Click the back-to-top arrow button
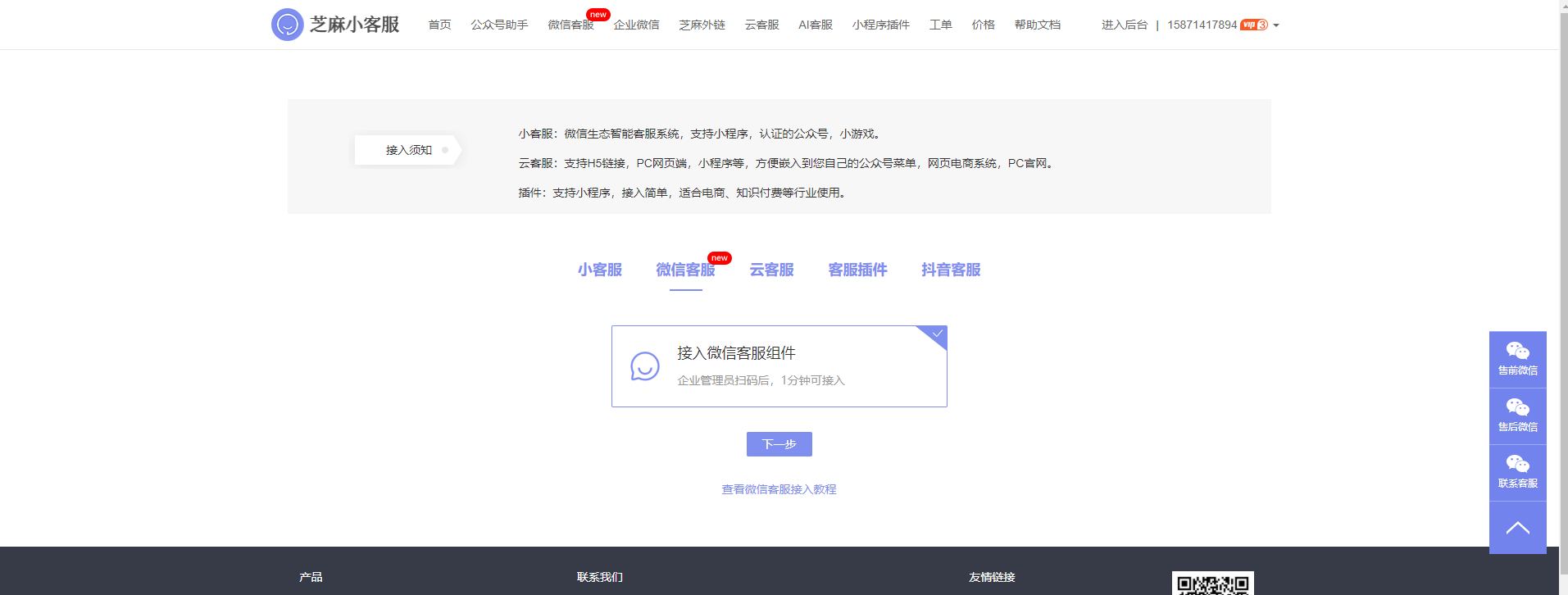This screenshot has height=595, width=1568. pos(1517,528)
